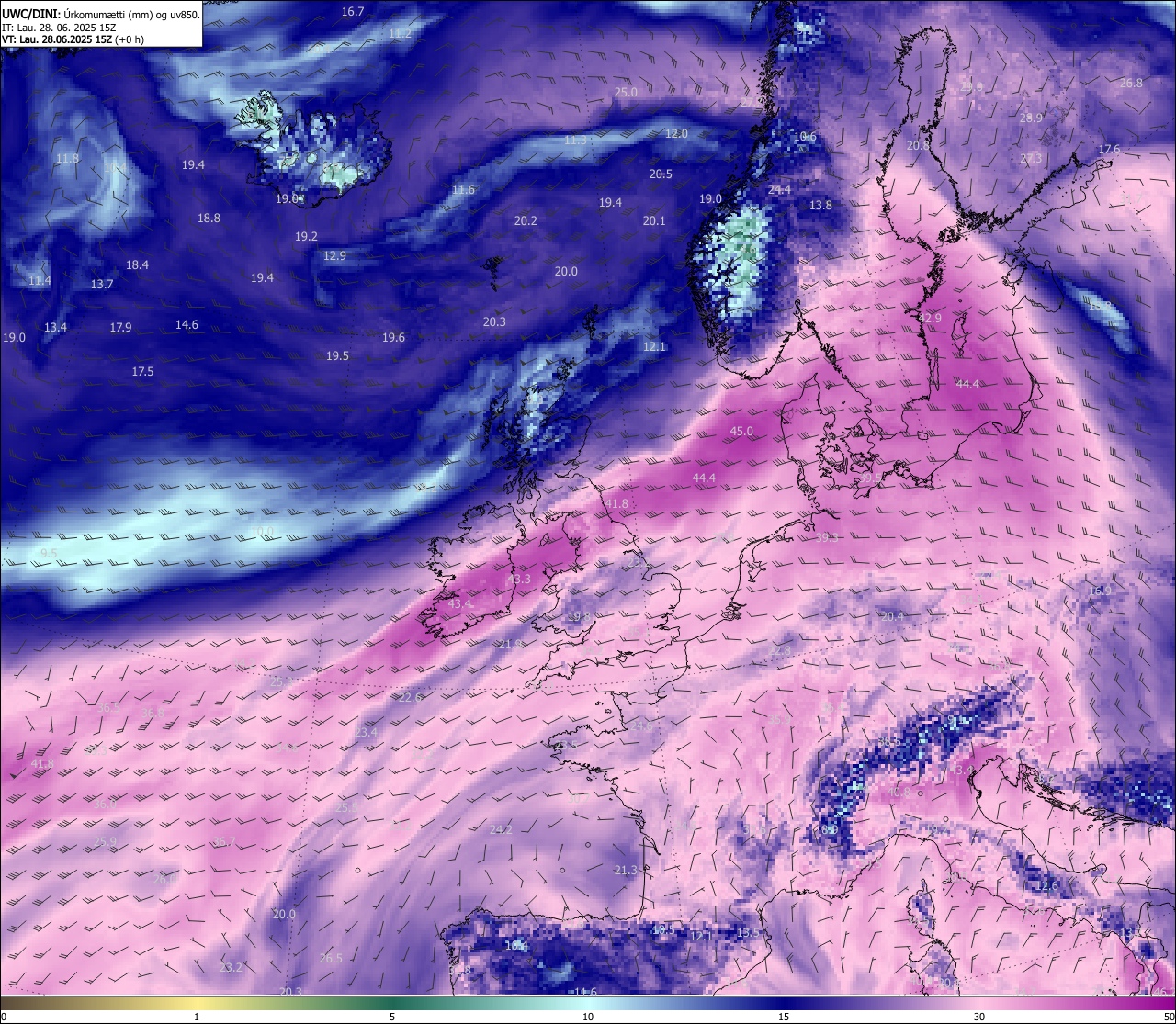Click the 14.6 value in the western Atlantic
Screen dimensions: 1176x1024
tap(187, 324)
